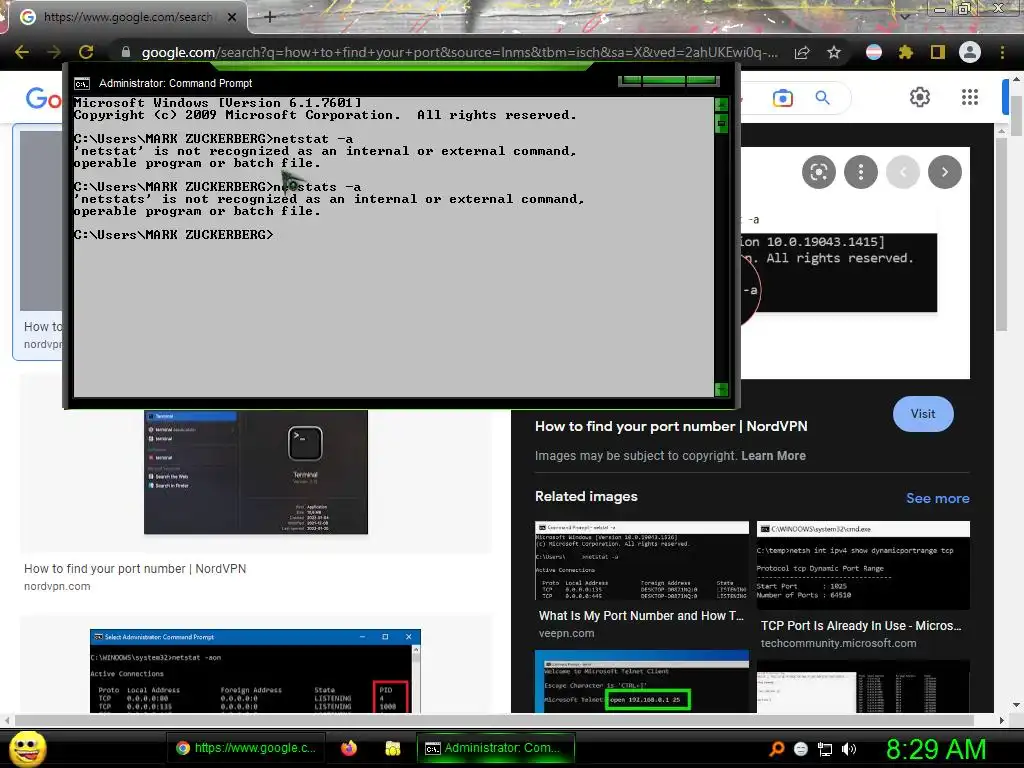Open Google quick settings gear

click(x=920, y=97)
